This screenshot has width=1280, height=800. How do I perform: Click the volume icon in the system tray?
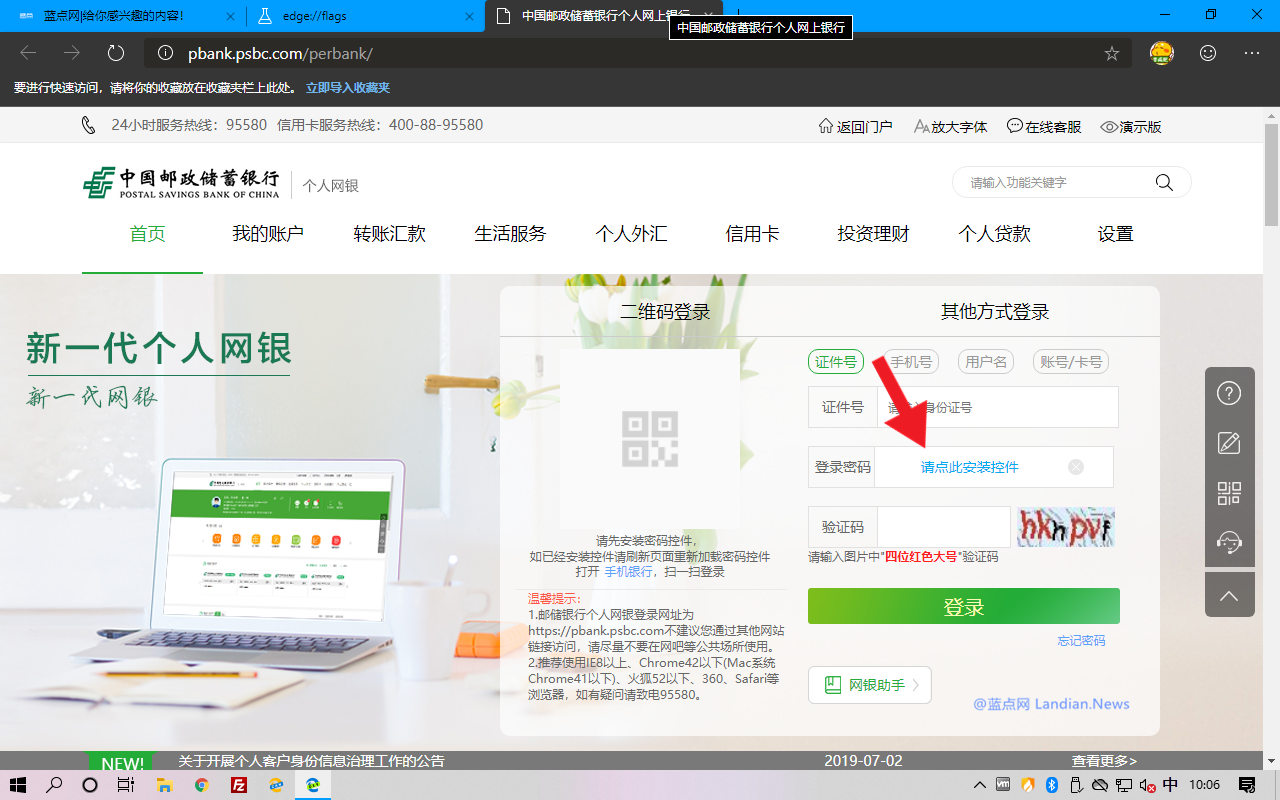[x=1147, y=785]
